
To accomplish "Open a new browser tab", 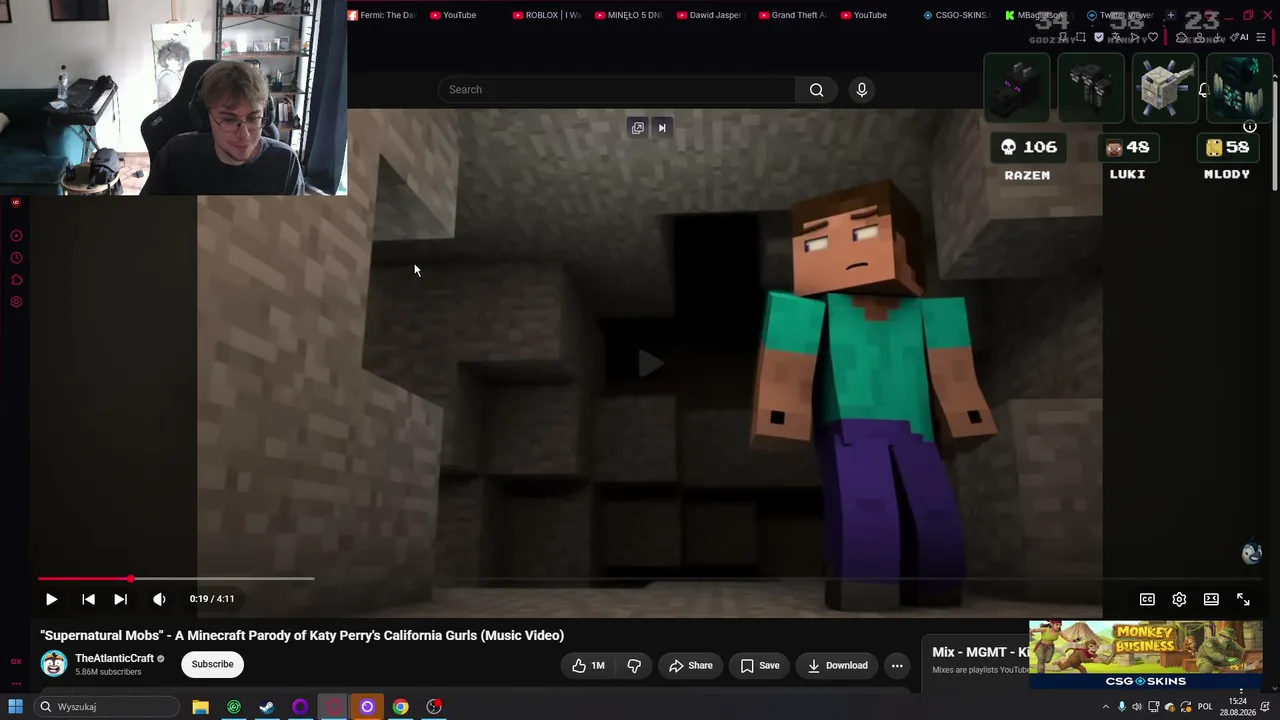I will coord(1170,15).
